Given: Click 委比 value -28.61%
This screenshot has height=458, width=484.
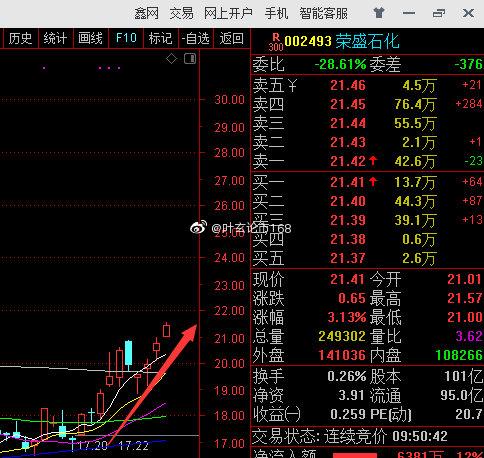Looking at the screenshot, I should 340,64.
